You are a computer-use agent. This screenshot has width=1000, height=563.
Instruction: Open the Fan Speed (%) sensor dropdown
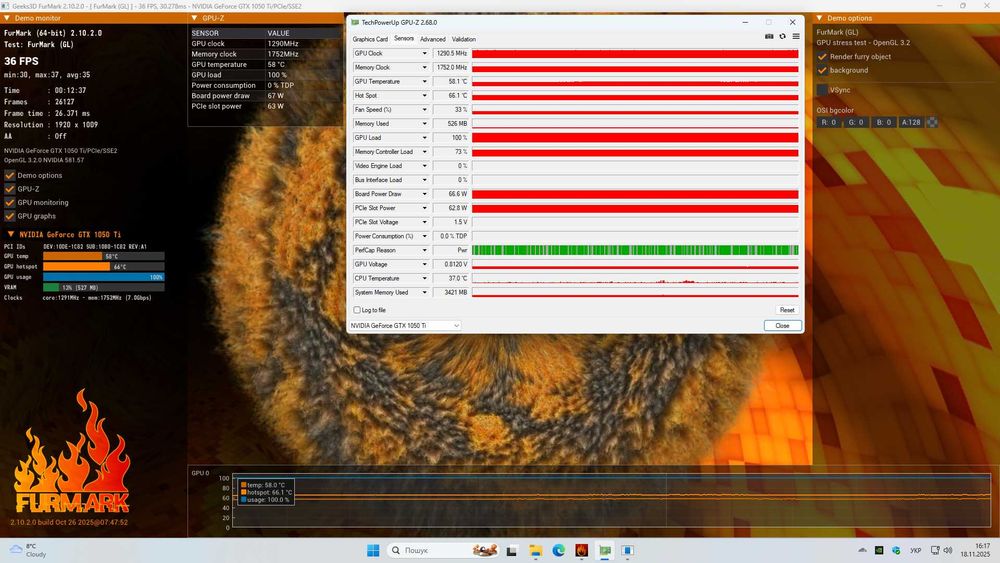pos(425,110)
